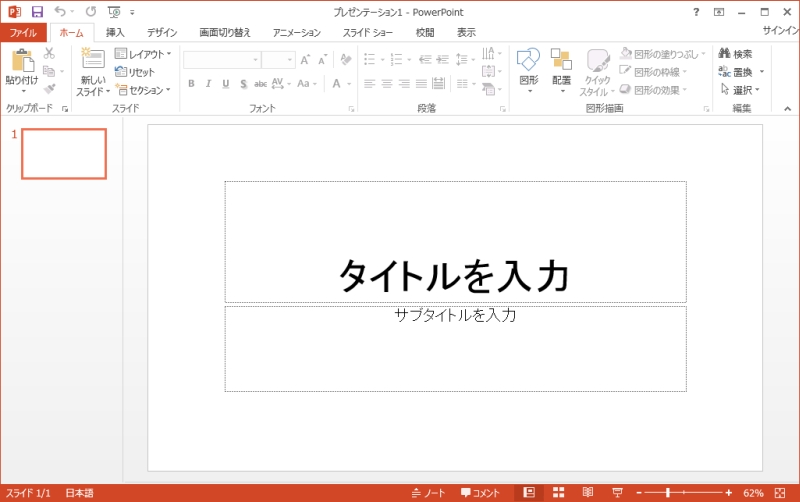
Task: Open the アニメーション (Animations) tab
Action: pyautogui.click(x=296, y=32)
